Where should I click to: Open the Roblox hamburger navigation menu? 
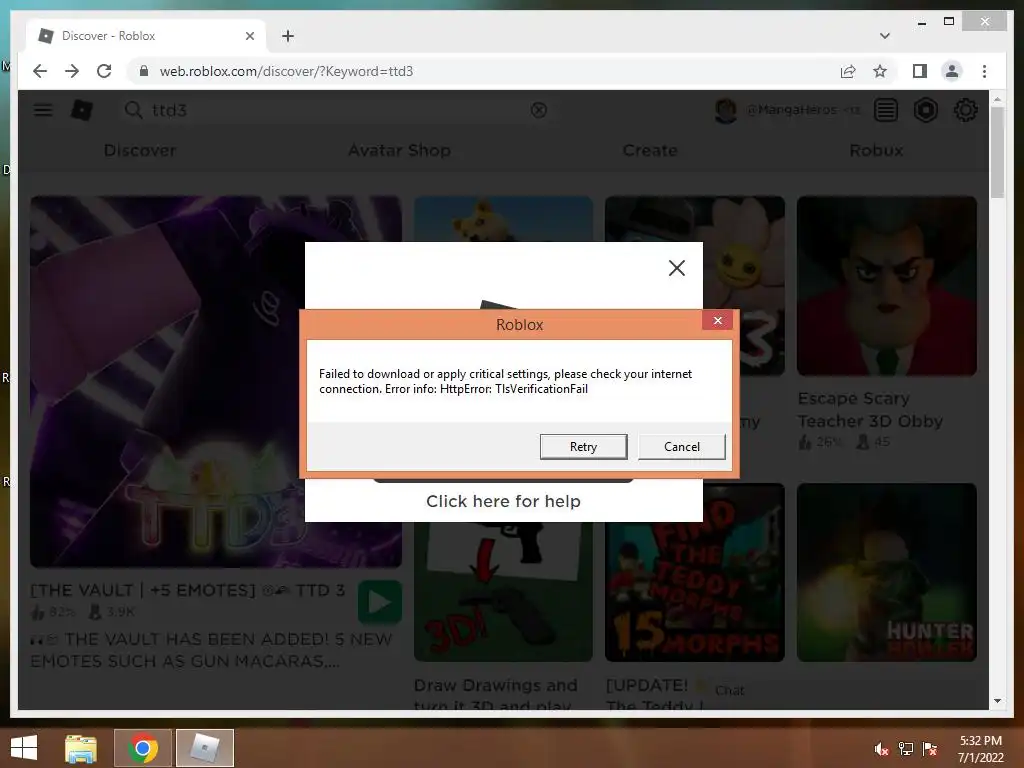(43, 110)
